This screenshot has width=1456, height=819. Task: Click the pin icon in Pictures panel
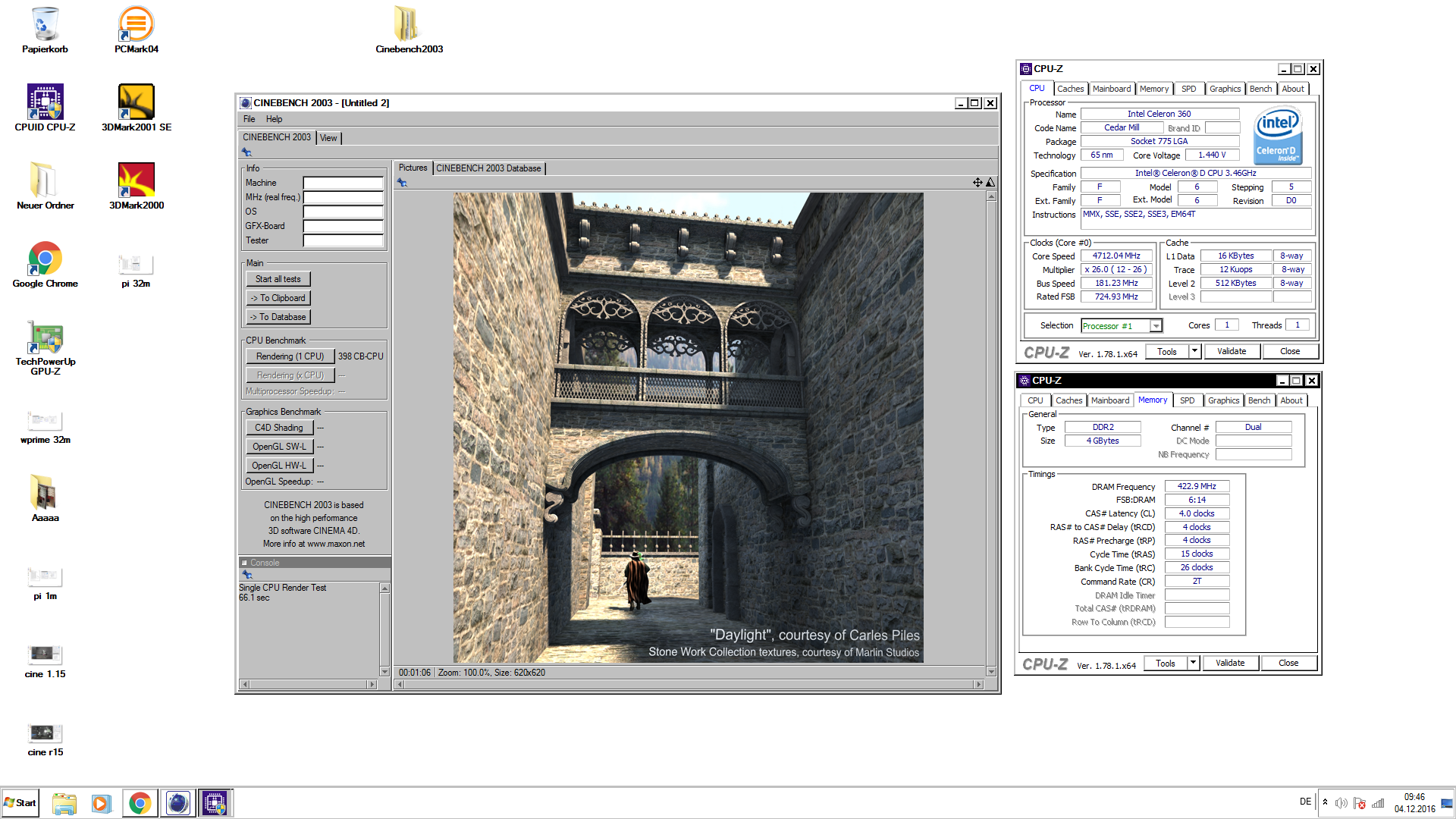point(402,183)
